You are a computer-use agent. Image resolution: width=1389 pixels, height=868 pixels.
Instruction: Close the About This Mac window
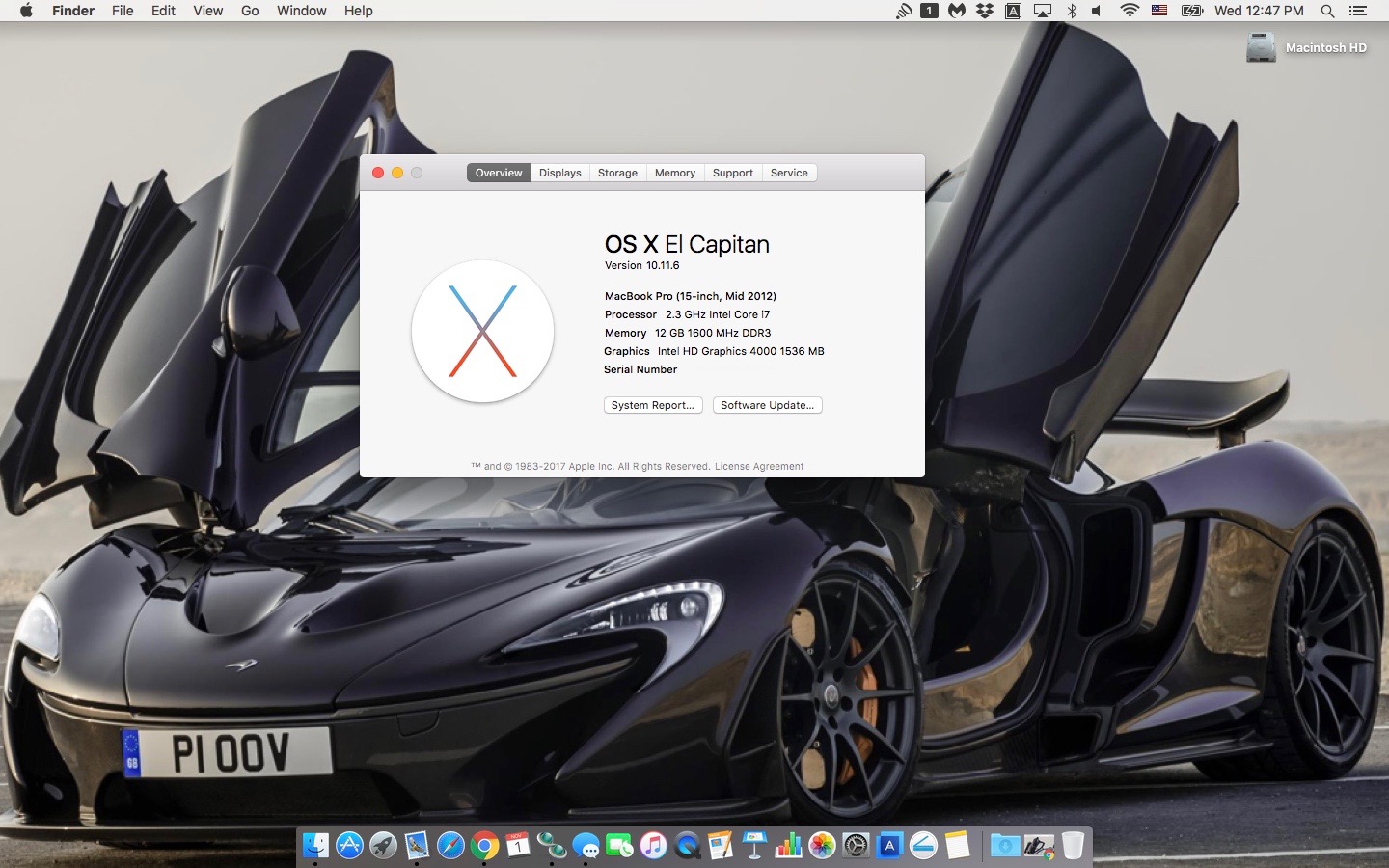coord(378,173)
